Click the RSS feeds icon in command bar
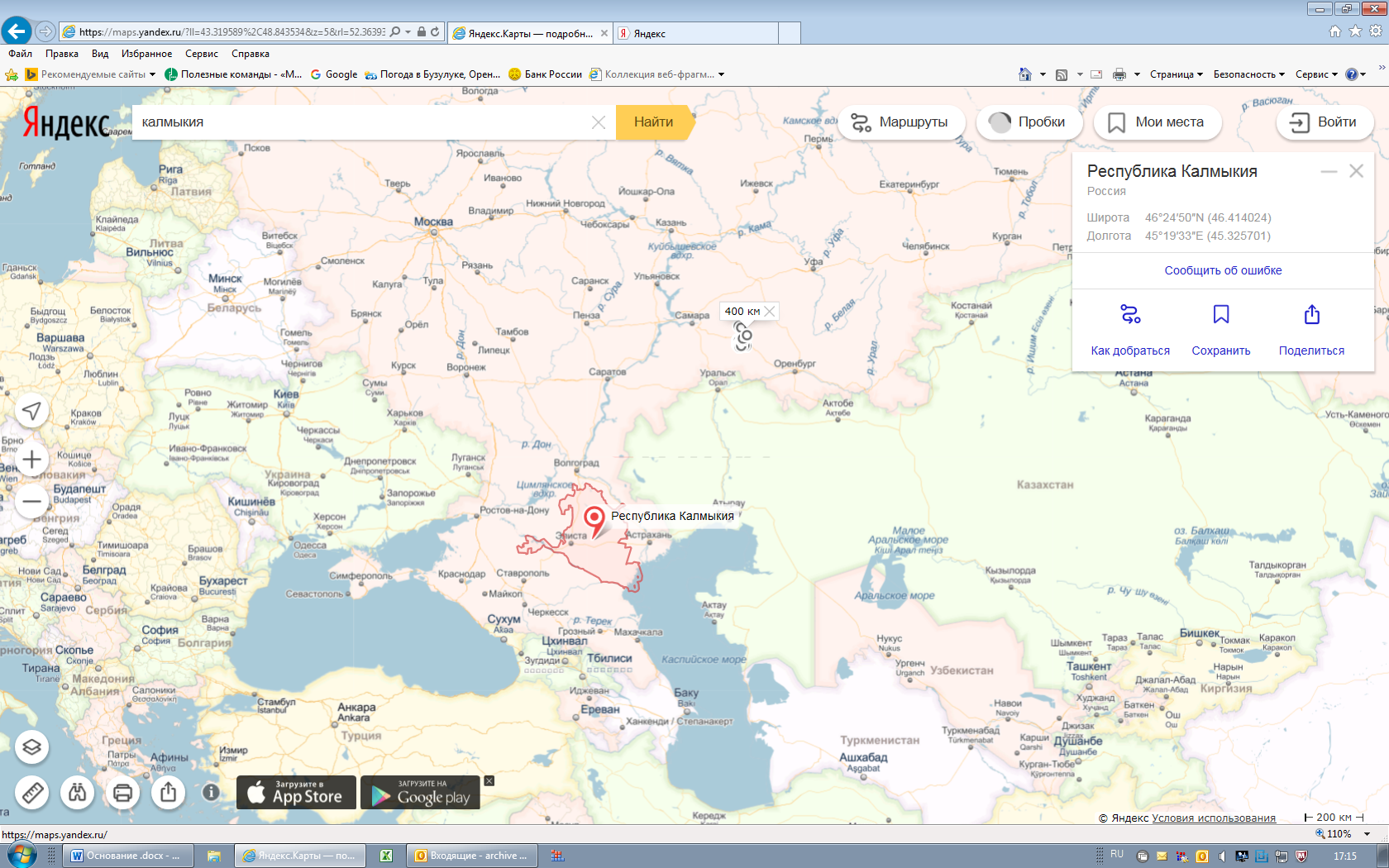The image size is (1389, 868). (x=1062, y=74)
